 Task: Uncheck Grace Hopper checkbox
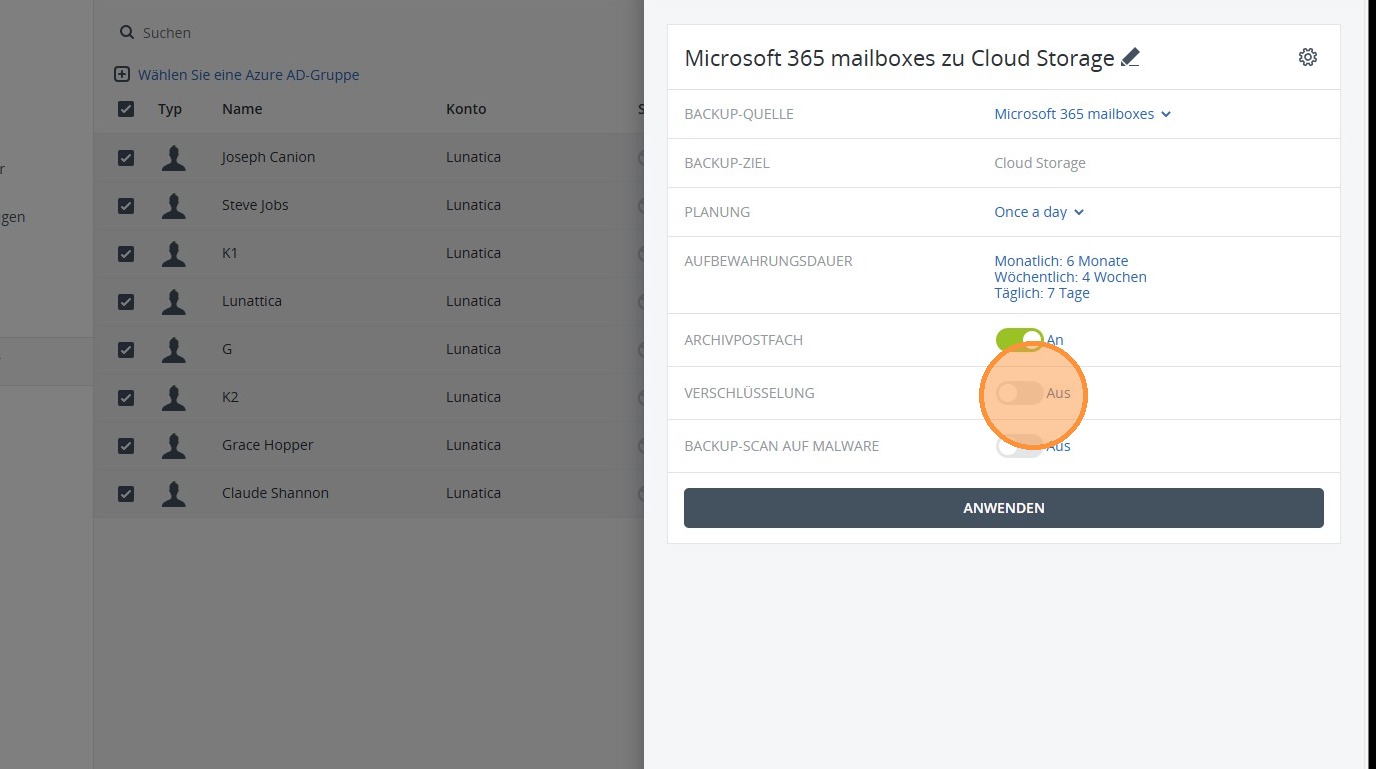[x=126, y=445]
